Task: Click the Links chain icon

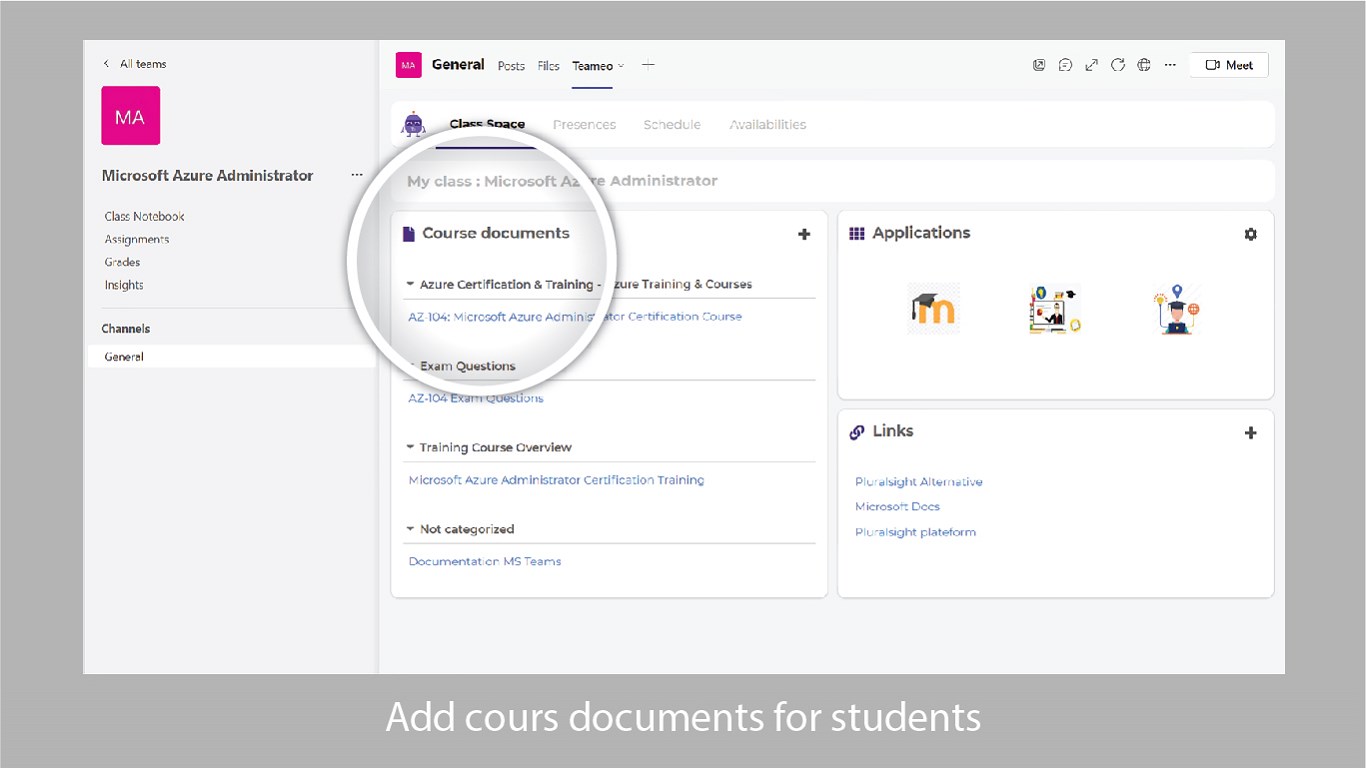Action: click(x=857, y=432)
